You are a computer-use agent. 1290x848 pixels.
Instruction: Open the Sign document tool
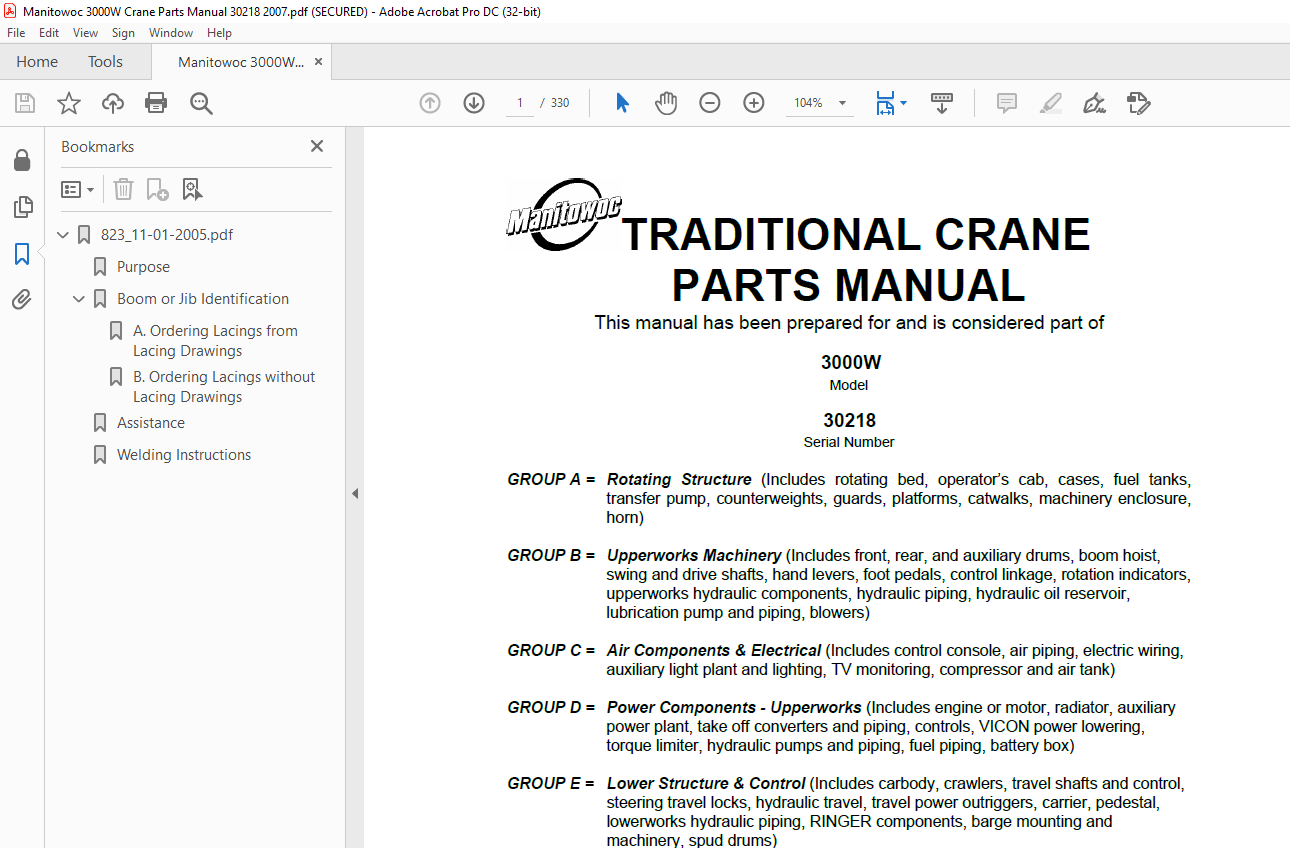[x=1094, y=103]
